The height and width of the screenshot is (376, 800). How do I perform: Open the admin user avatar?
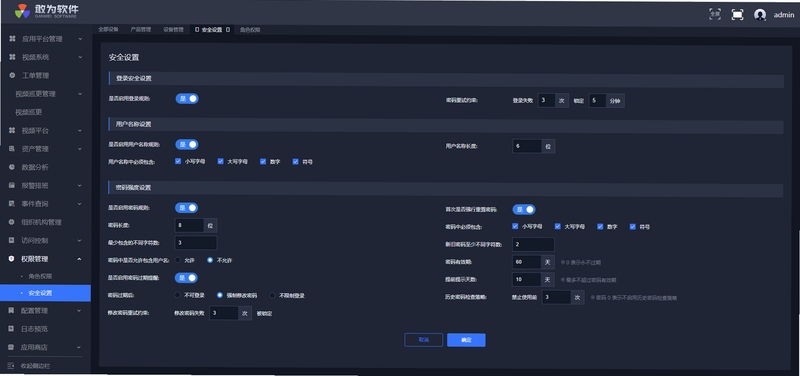point(760,15)
